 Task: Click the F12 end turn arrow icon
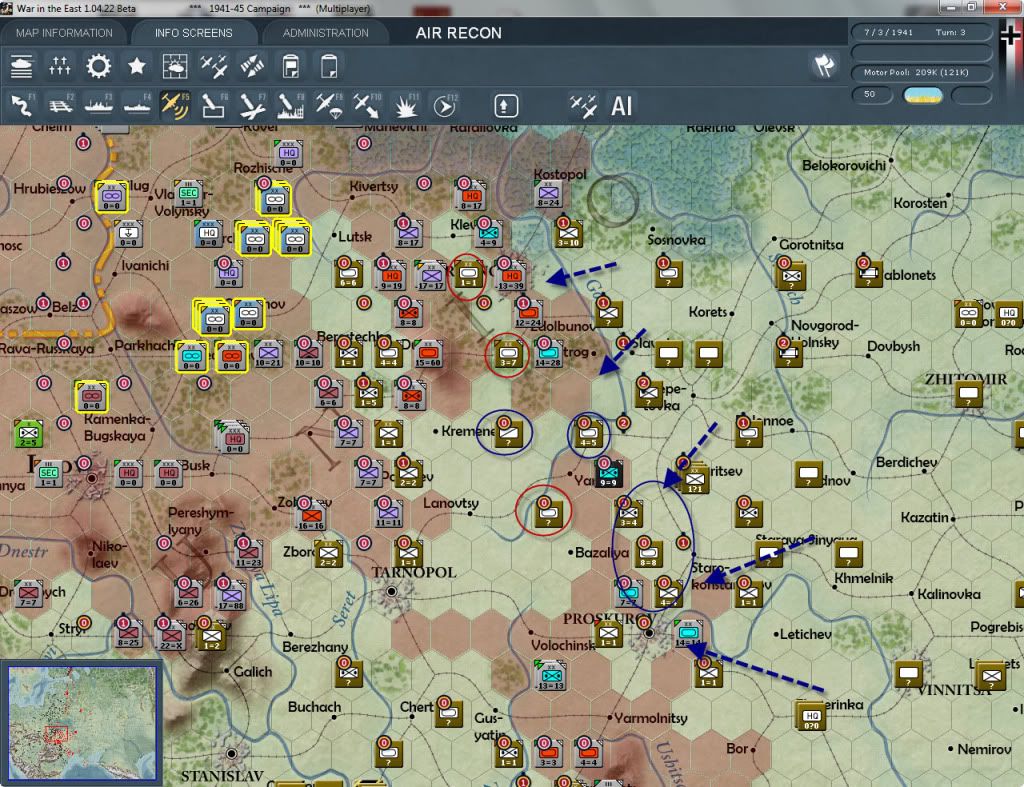pyautogui.click(x=445, y=105)
